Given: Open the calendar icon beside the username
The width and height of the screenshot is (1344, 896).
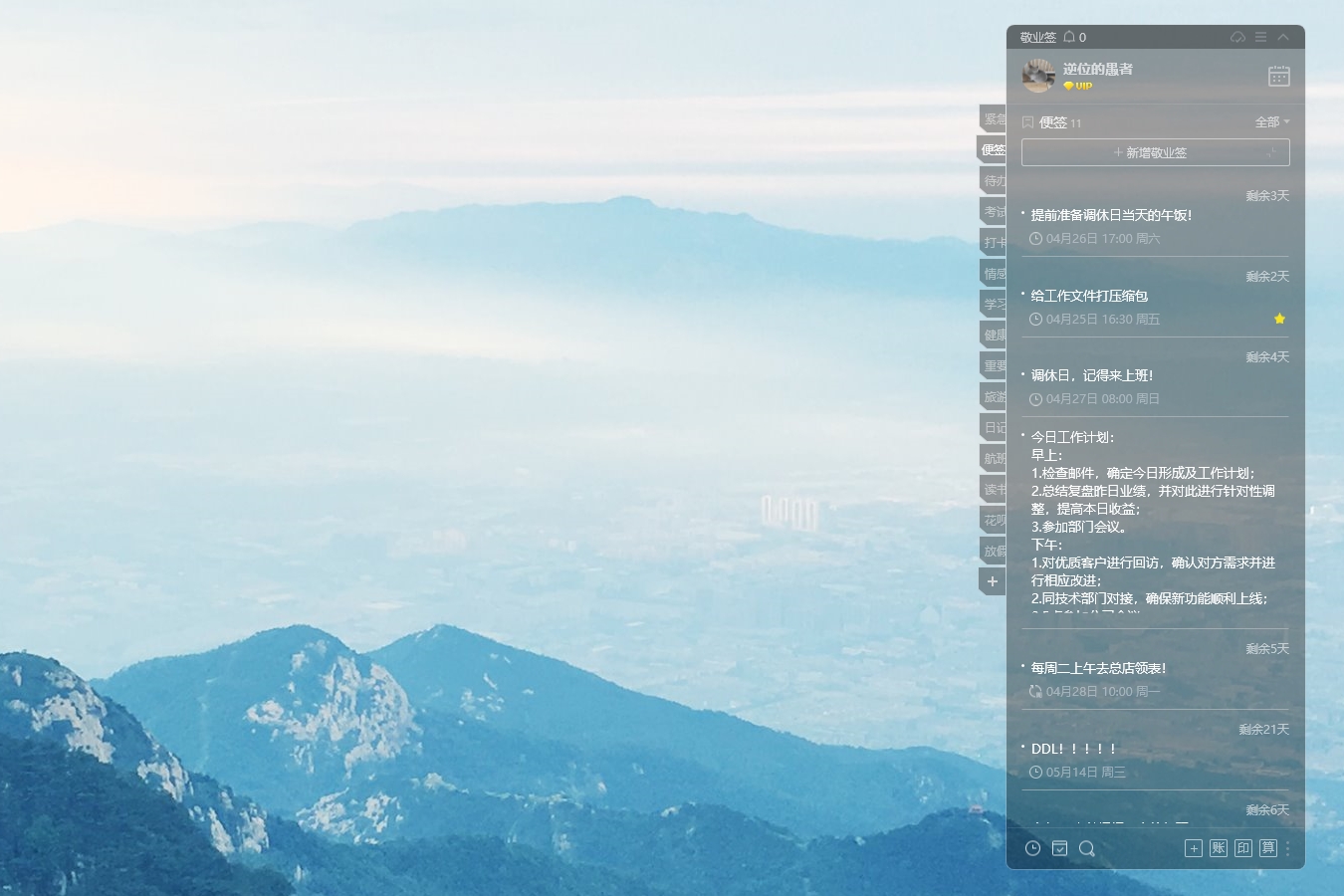Looking at the screenshot, I should [x=1279, y=76].
